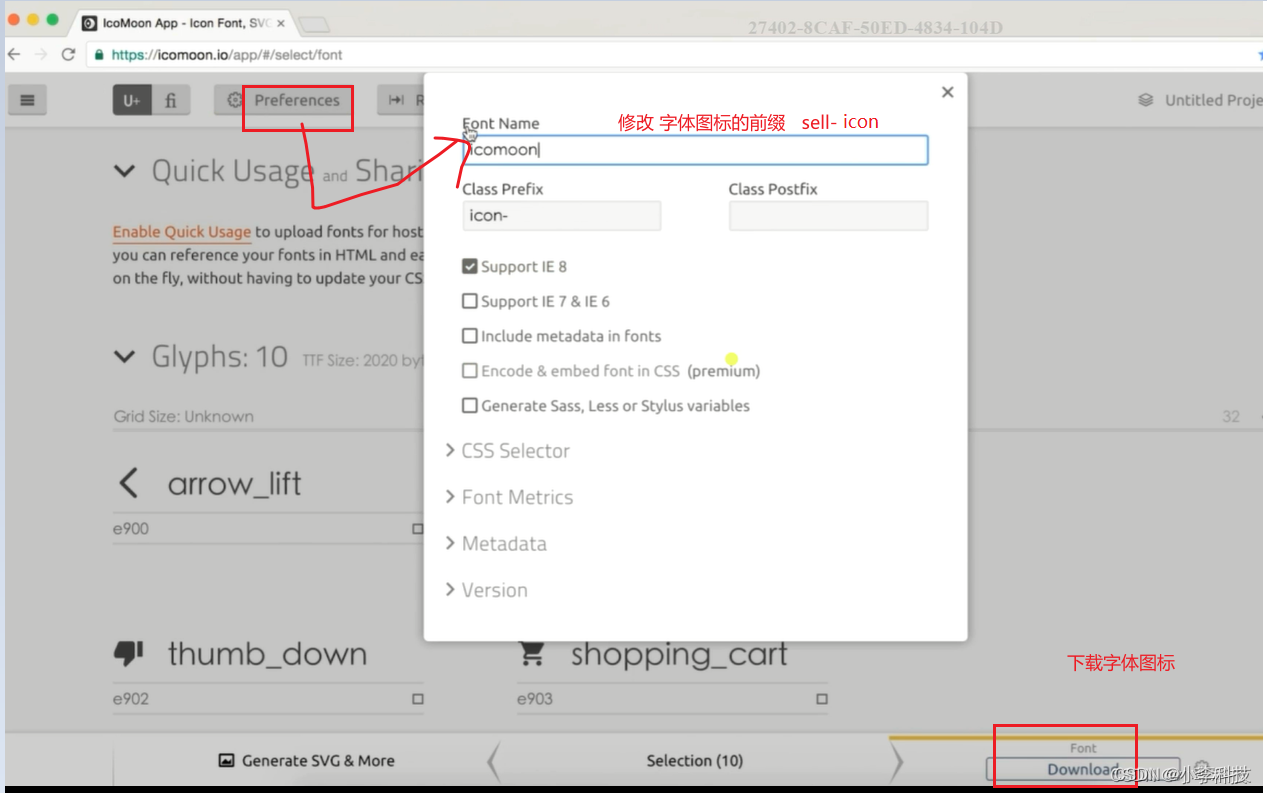The width and height of the screenshot is (1267, 793).
Task: Enable Generate Sass, Less or Stylus variables
Action: pos(469,406)
